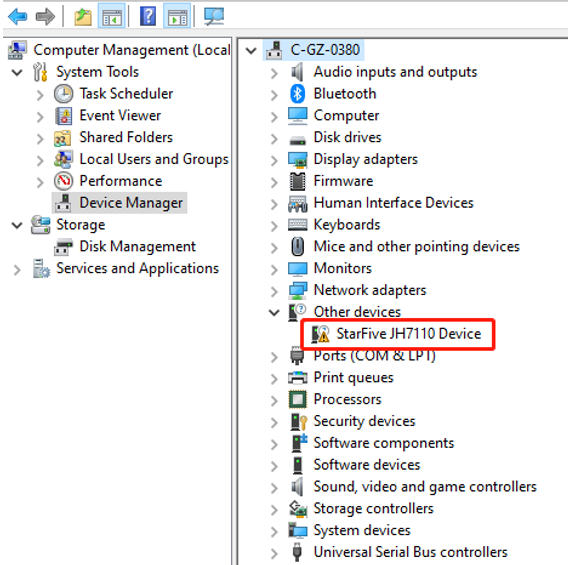Click the Processors chip icon
Screen dimensions: 568x565
pos(297,399)
